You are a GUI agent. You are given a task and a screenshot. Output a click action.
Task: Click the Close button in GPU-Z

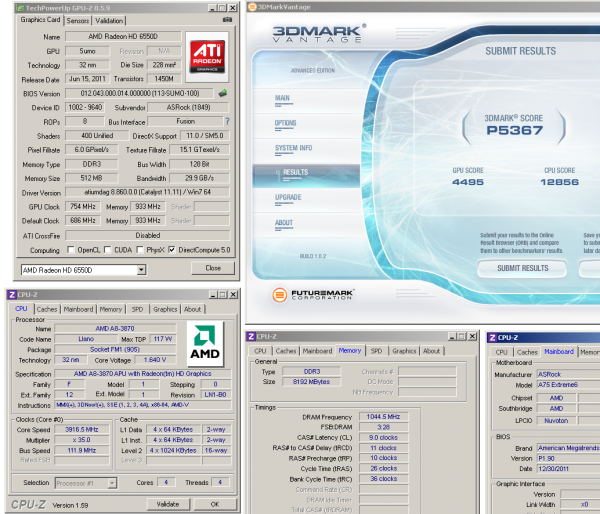coord(213,269)
